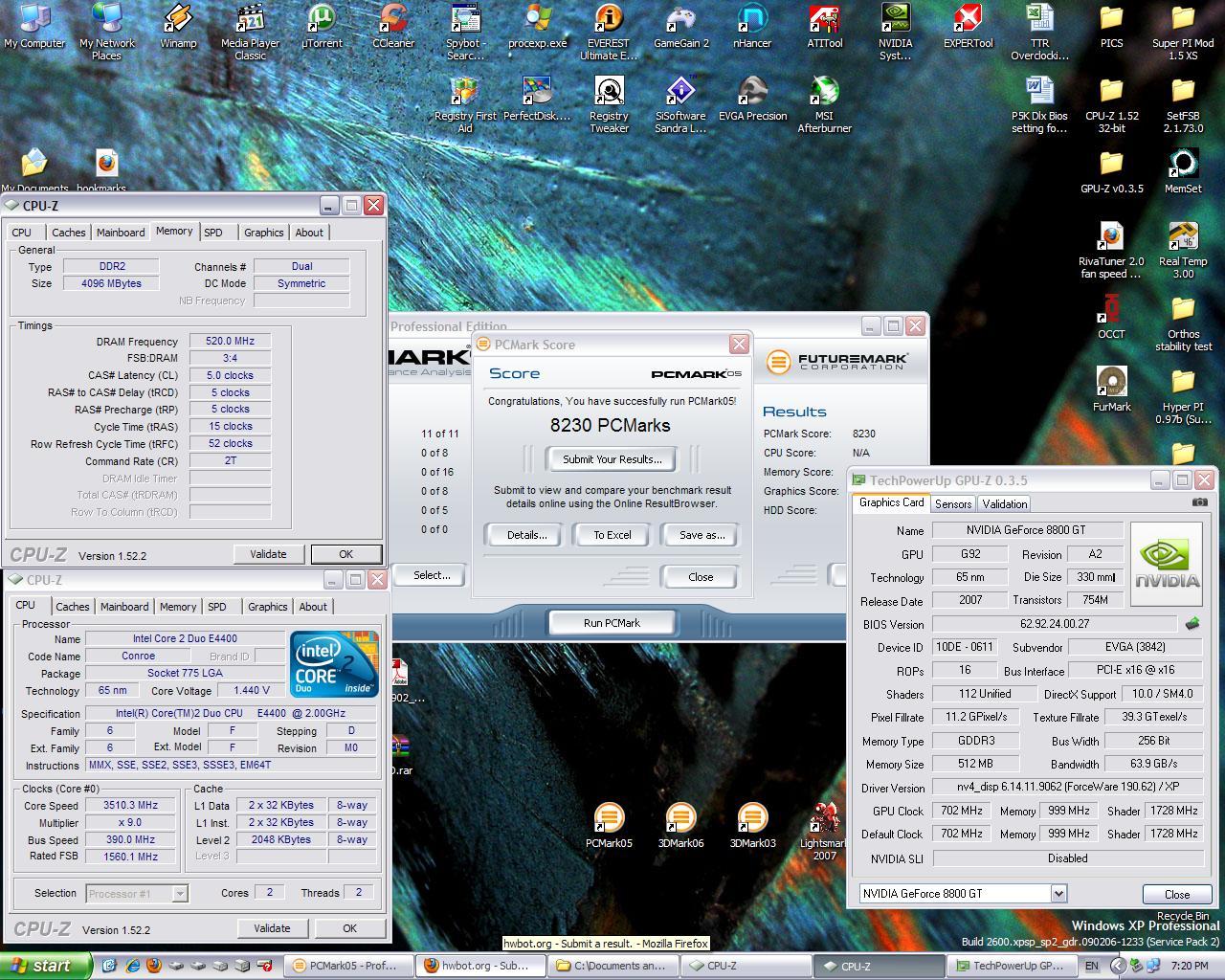Open the µTorrent desktop icon

pos(322,26)
